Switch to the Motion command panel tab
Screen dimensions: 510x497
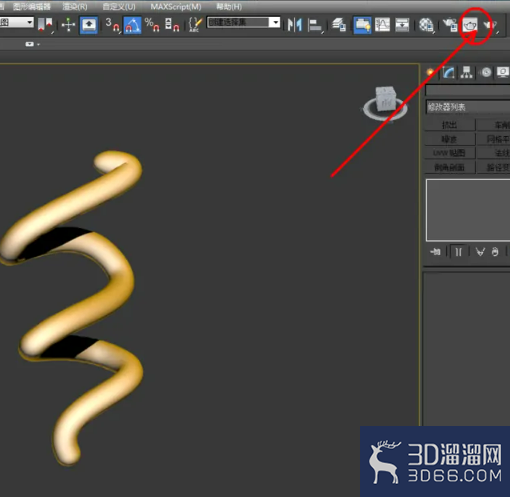pyautogui.click(x=486, y=72)
